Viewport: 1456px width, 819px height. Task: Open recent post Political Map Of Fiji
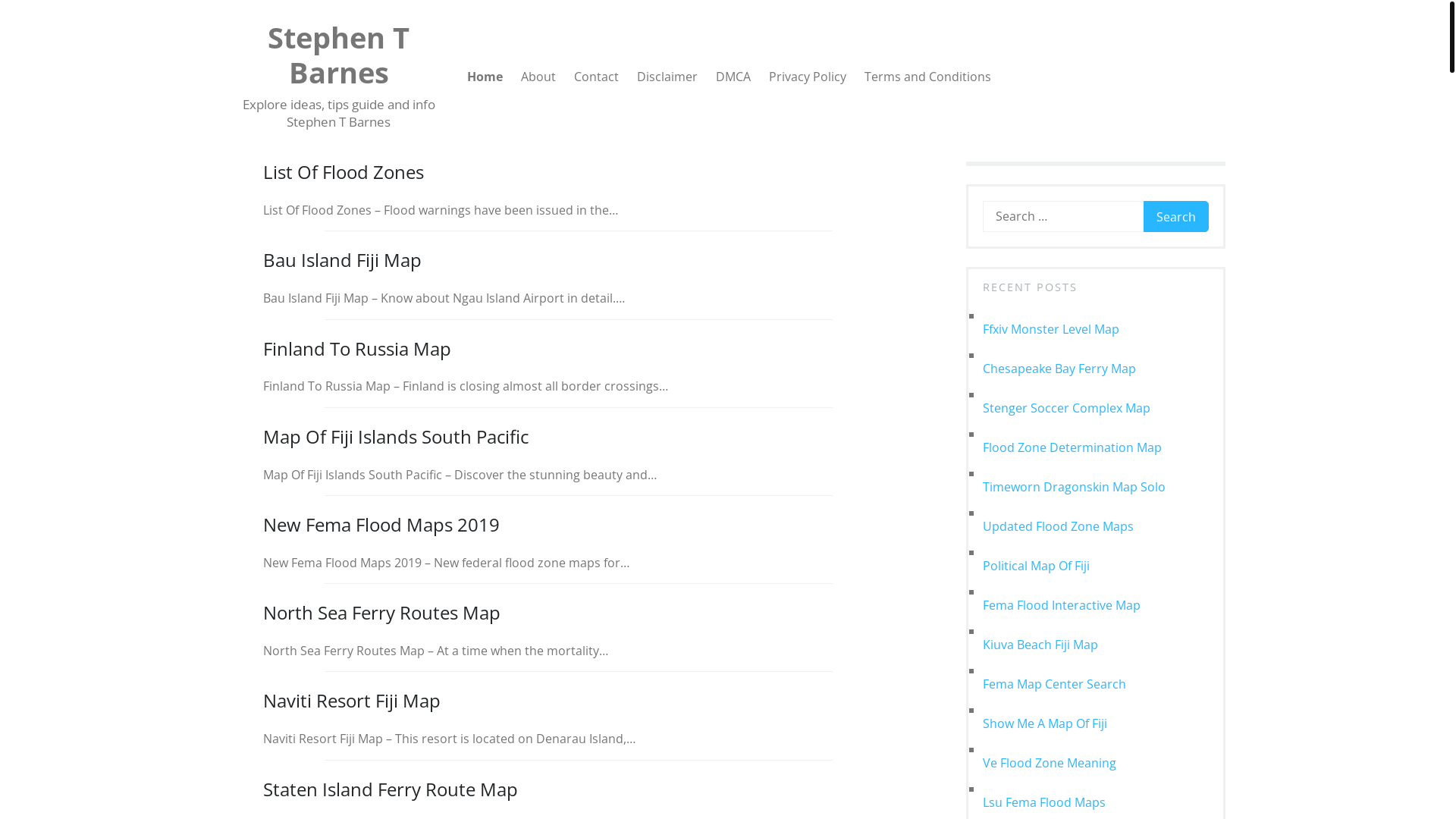[x=1036, y=566]
